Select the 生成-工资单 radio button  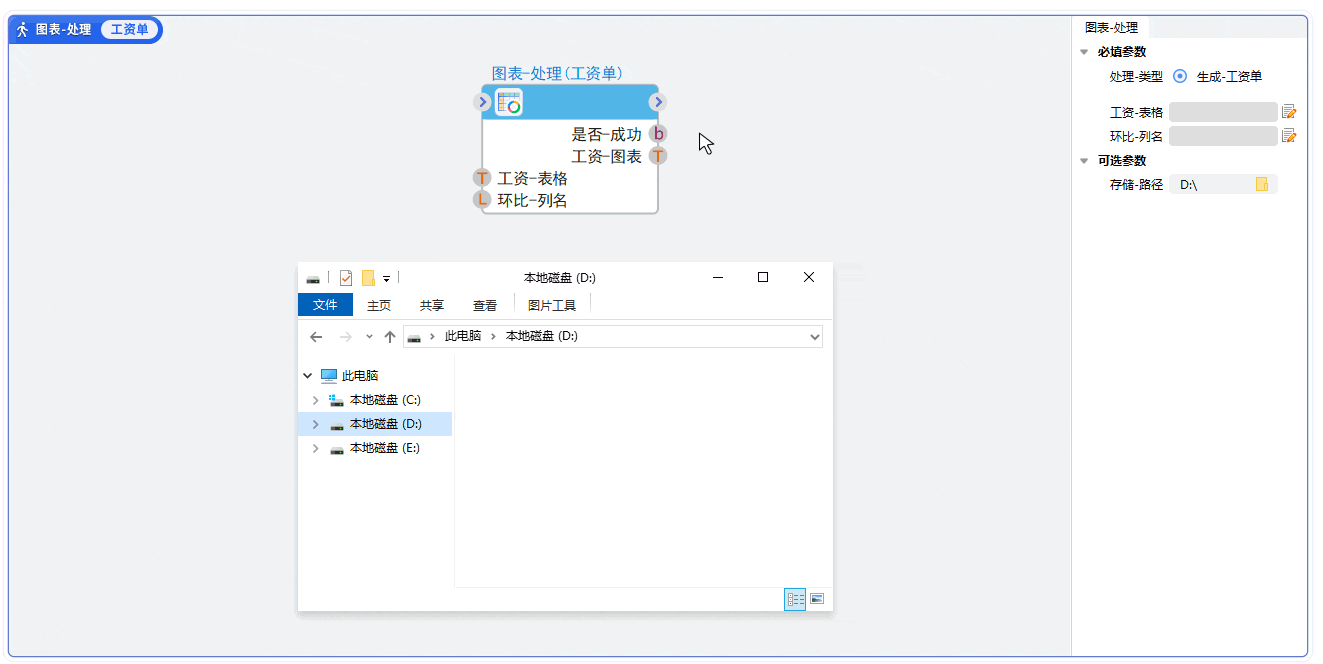(1180, 77)
